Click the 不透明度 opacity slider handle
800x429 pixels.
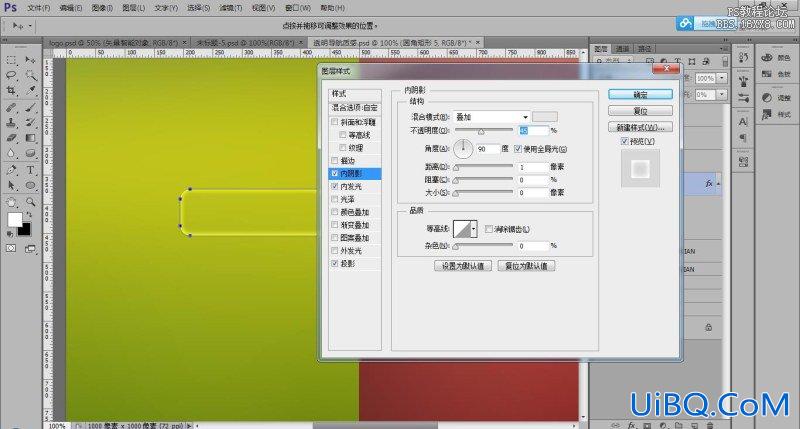point(481,132)
